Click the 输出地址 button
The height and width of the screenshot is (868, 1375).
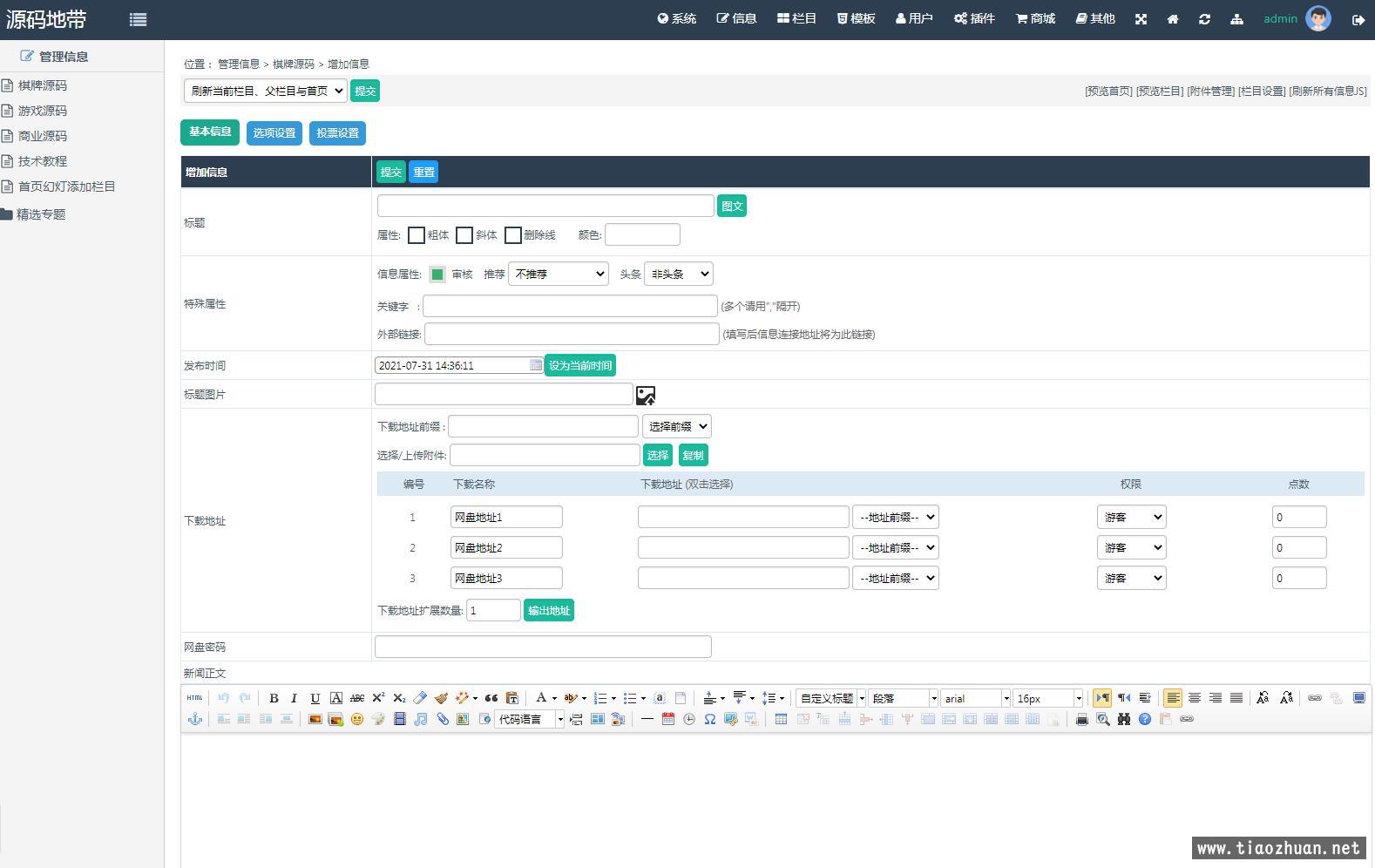548,611
